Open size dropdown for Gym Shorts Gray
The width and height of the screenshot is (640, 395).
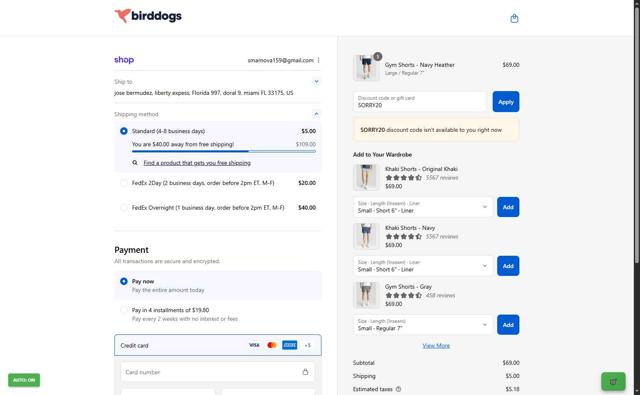(423, 324)
